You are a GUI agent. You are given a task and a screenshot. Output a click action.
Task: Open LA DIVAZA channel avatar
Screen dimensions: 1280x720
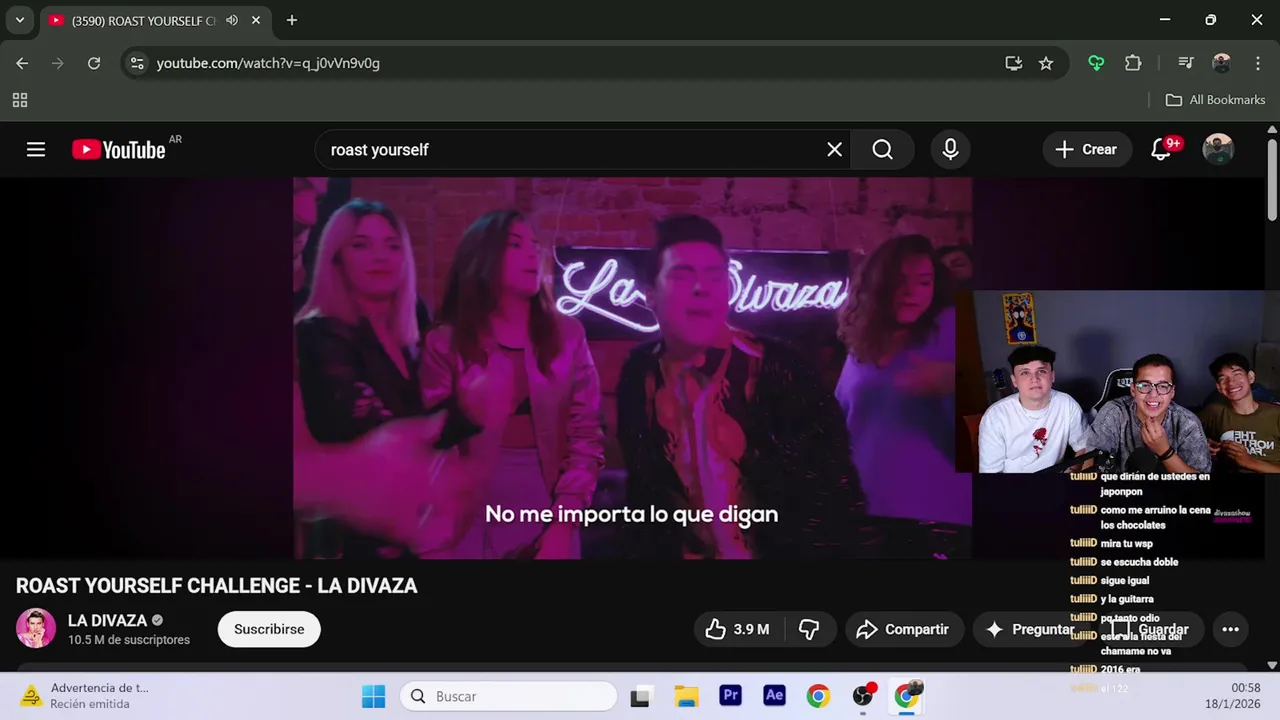tap(36, 628)
